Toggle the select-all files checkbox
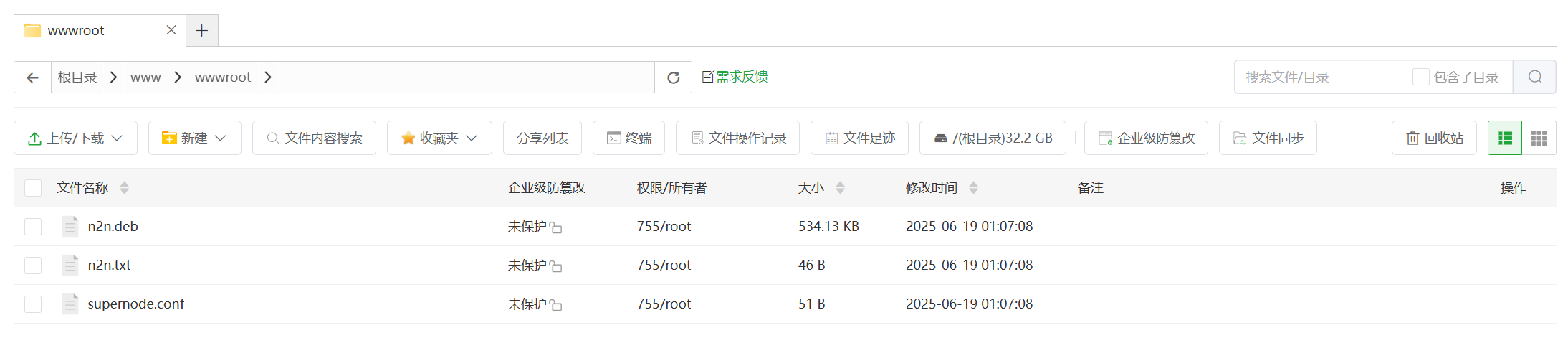The image size is (1568, 343). (33, 188)
